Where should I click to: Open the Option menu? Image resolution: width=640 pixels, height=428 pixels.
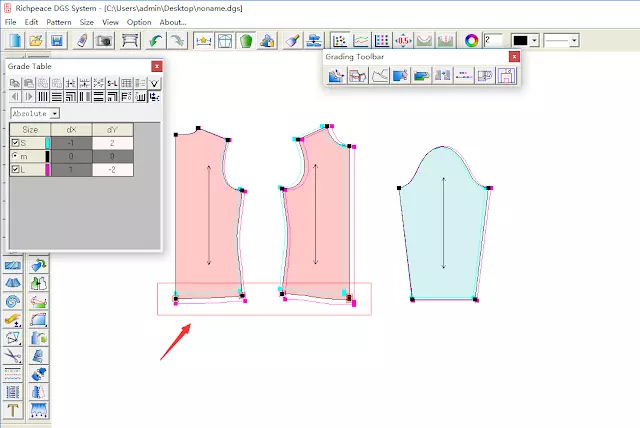coord(139,22)
